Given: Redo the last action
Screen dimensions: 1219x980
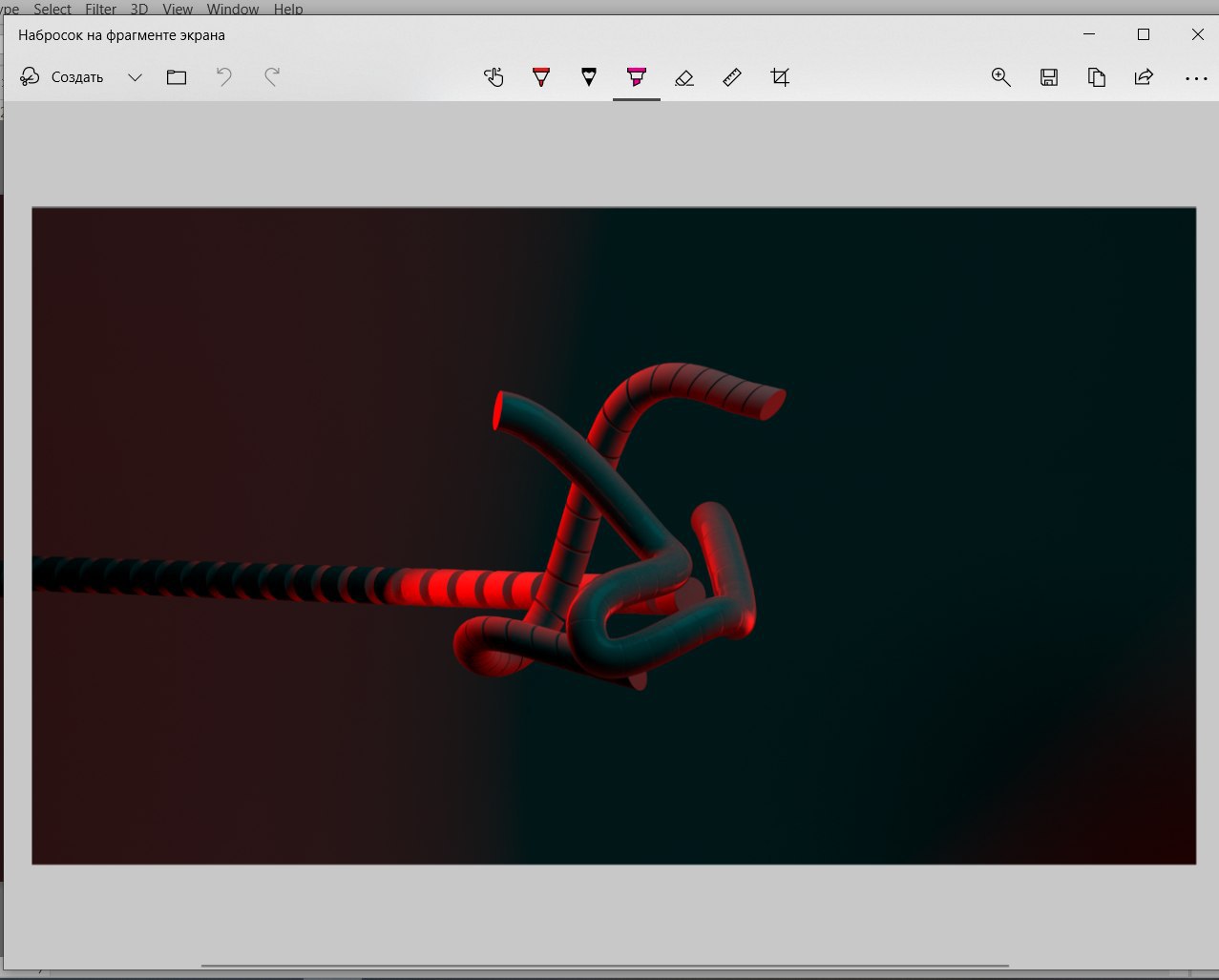Looking at the screenshot, I should (272, 77).
